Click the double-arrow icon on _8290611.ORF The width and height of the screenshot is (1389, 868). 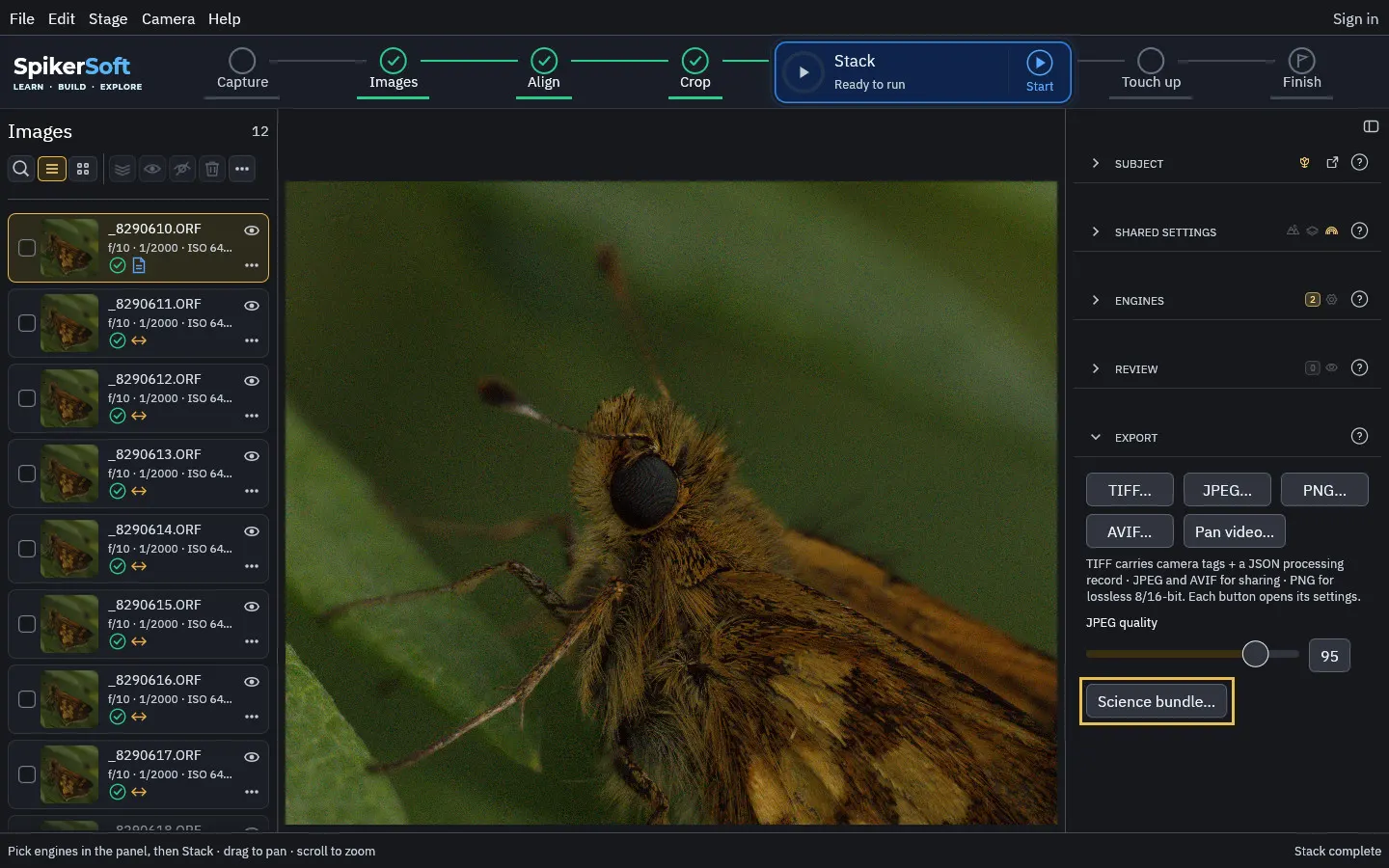(139, 340)
